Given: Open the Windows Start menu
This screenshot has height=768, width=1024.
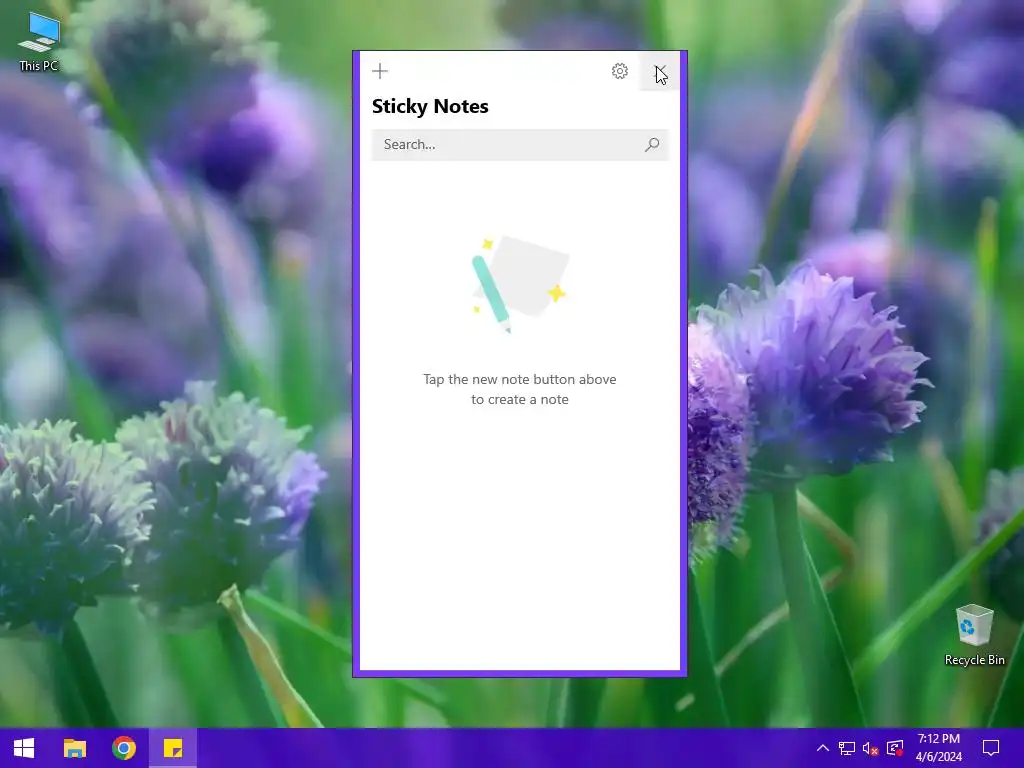Looking at the screenshot, I should [x=24, y=748].
